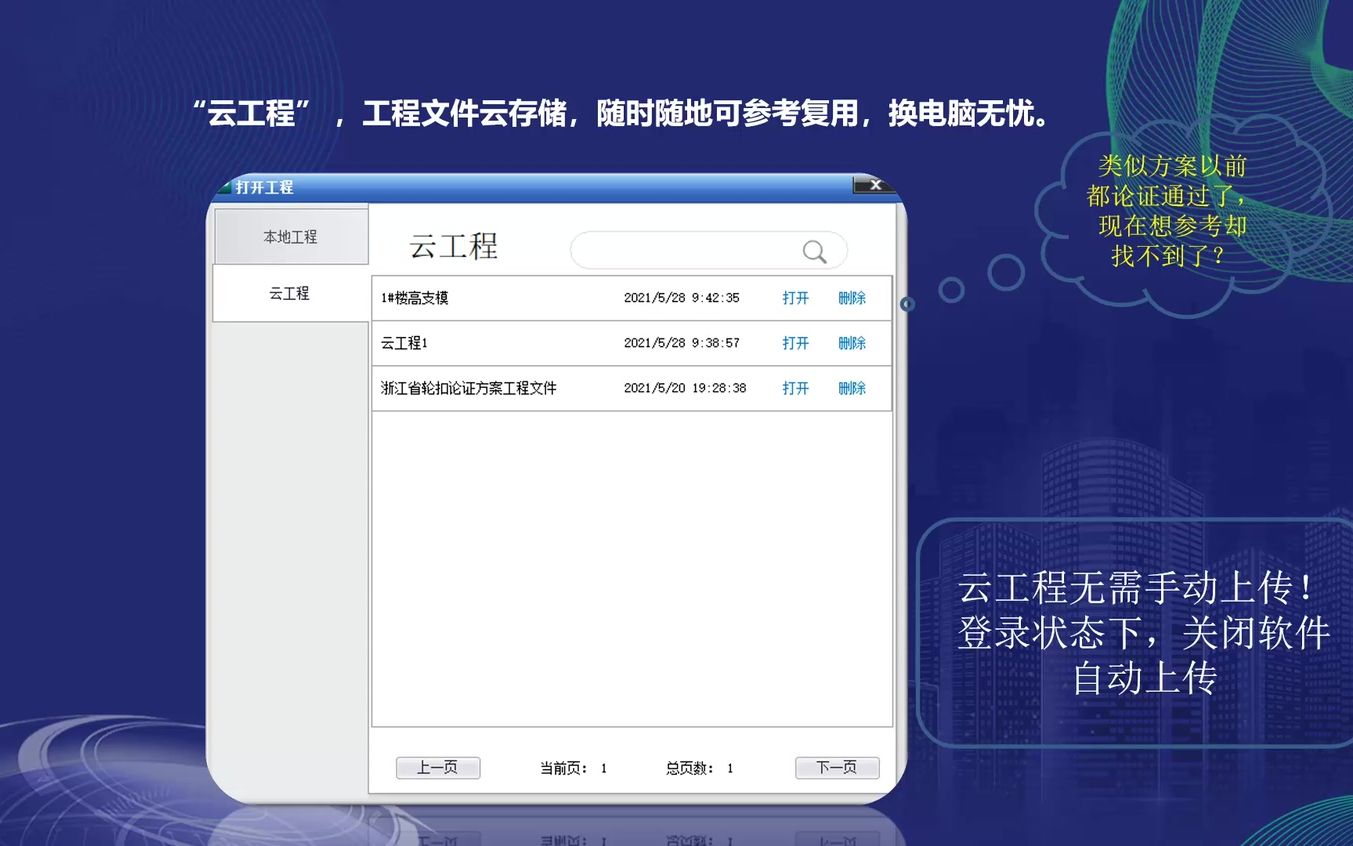Viewport: 1353px width, 846px height.
Task: Go to previous page with 上一页
Action: (x=438, y=768)
